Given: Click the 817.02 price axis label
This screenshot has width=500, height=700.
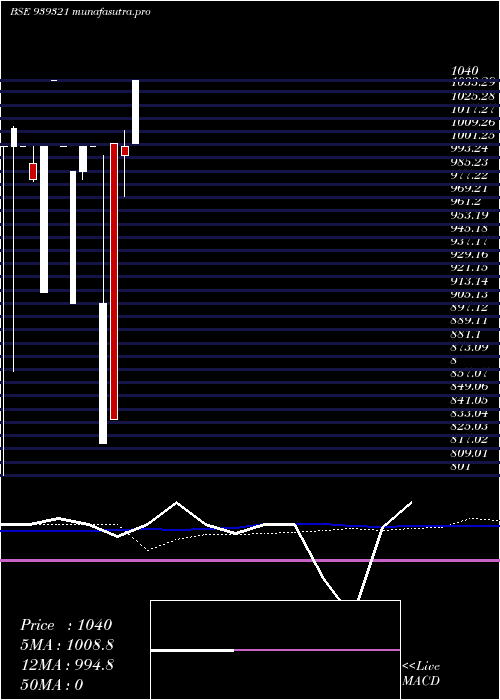Looking at the screenshot, I should pos(469,439).
